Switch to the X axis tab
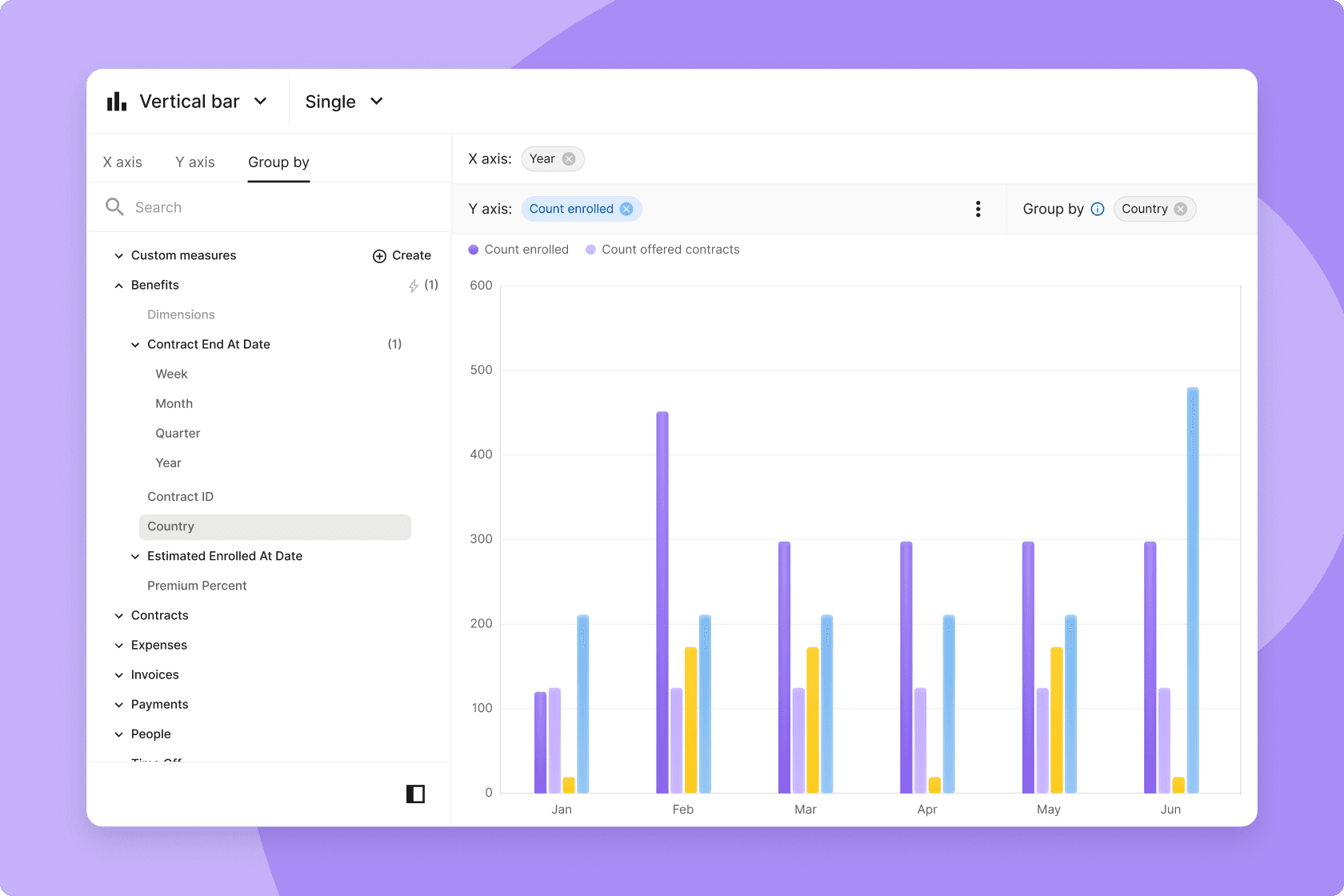The image size is (1344, 896). pos(122,162)
